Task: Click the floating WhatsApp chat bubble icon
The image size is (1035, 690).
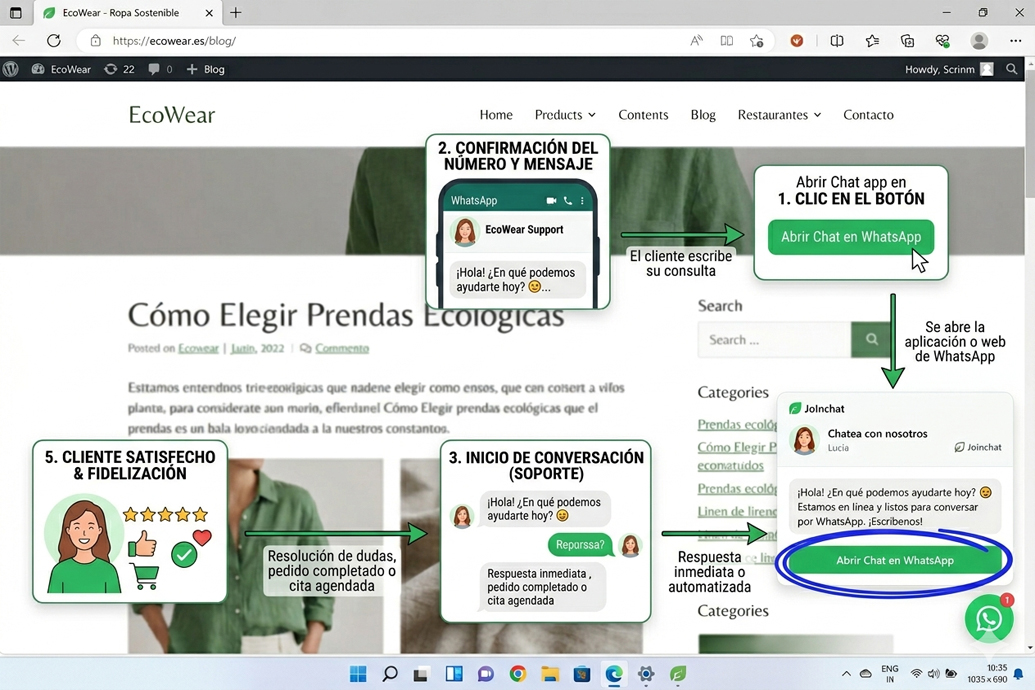Action: [x=989, y=619]
